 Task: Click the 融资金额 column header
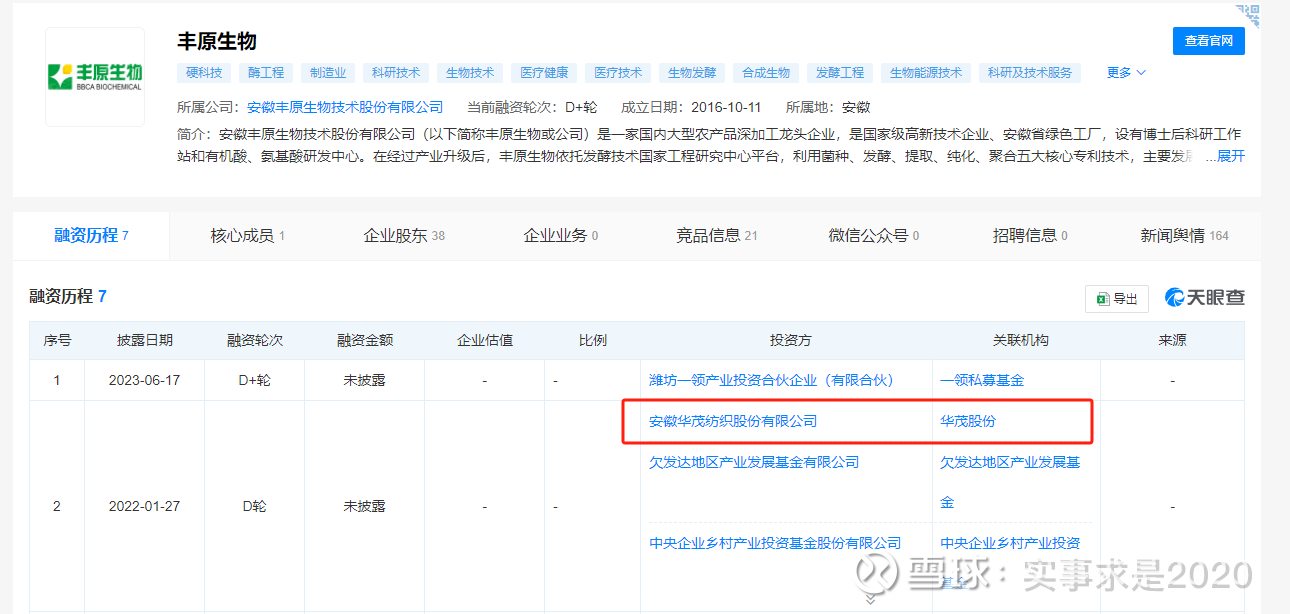(x=365, y=340)
